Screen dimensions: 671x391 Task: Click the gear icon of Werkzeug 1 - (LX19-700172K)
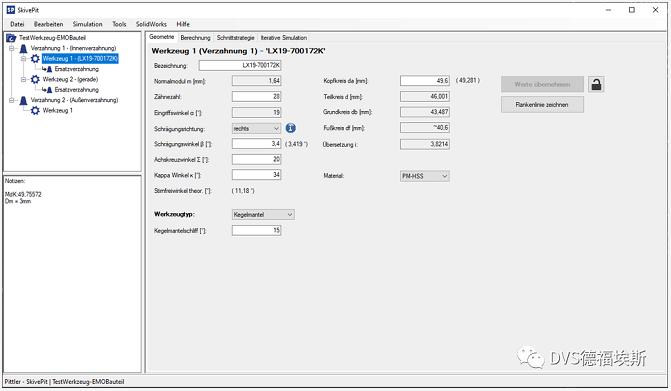35,59
